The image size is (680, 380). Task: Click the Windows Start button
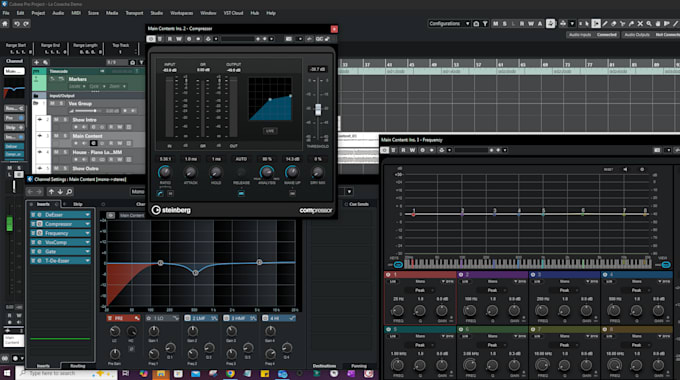point(7,373)
